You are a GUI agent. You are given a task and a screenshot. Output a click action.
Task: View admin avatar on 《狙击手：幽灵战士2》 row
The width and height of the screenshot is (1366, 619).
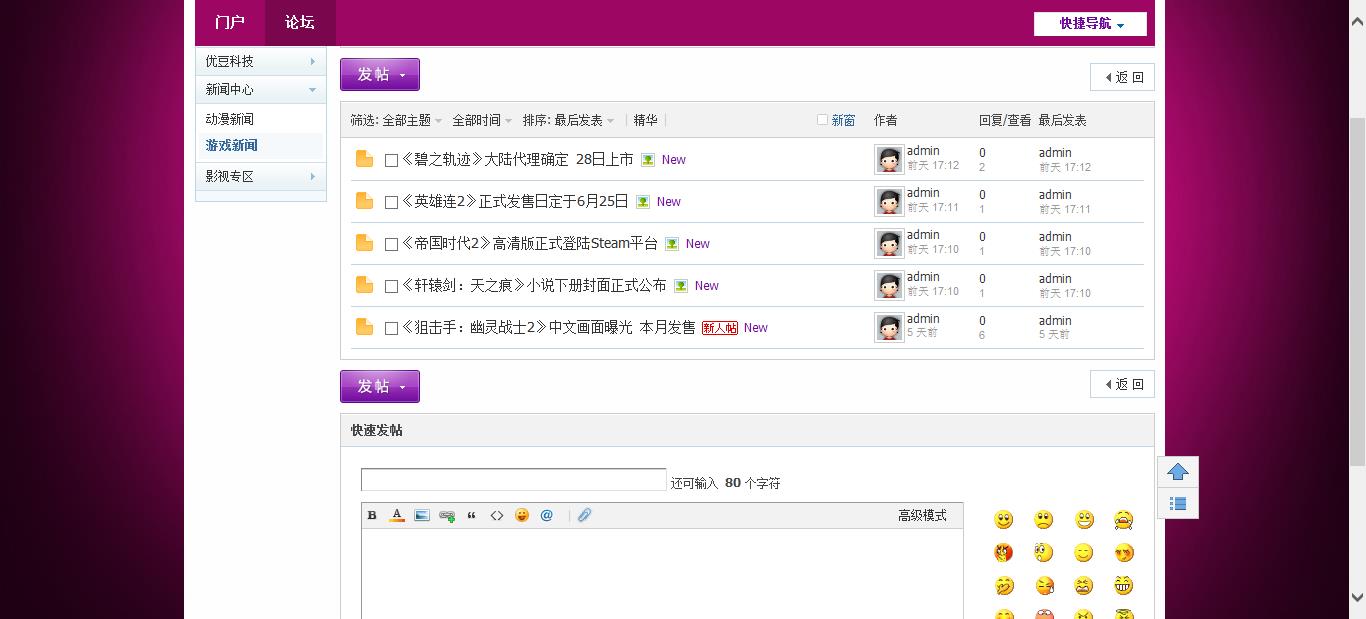pos(889,327)
